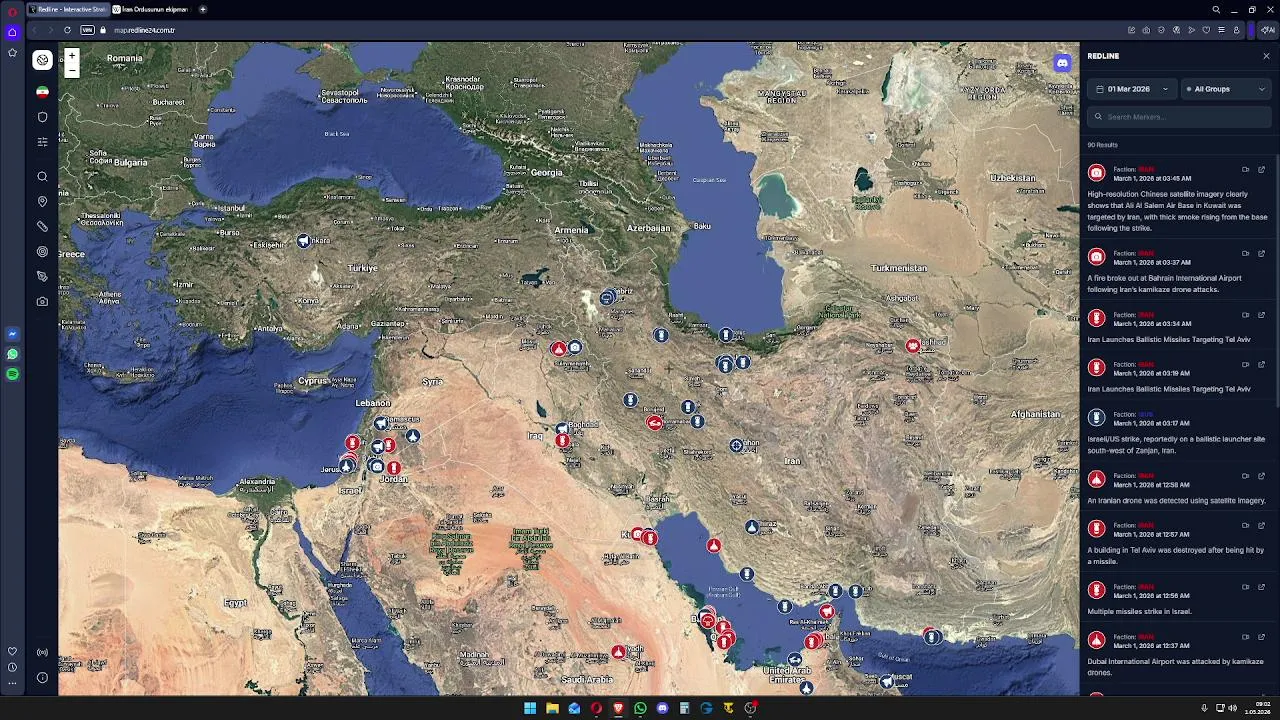Select Tel Aviv building destroyed report

1177,543
